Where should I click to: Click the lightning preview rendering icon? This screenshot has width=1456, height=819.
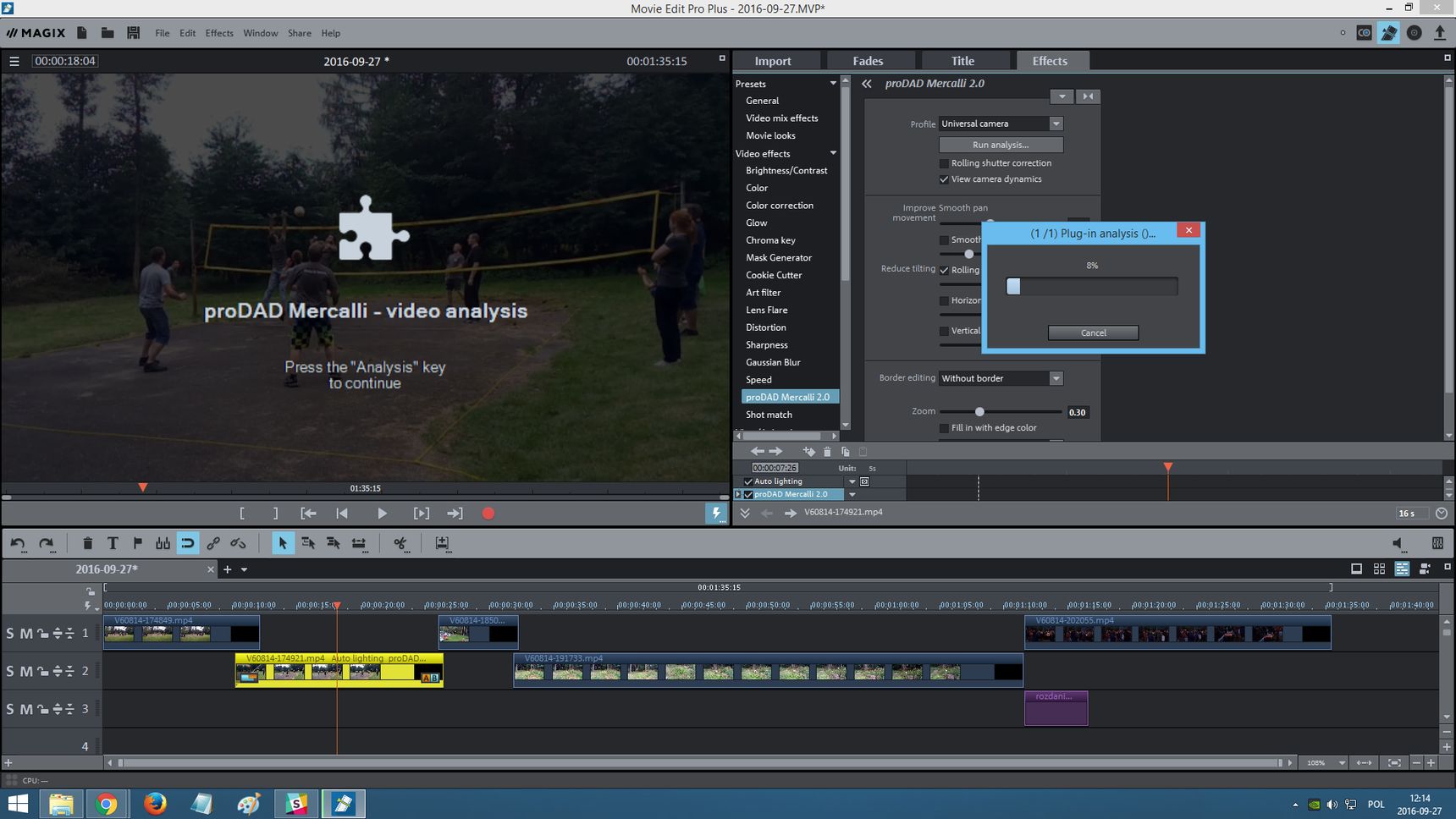pos(716,514)
